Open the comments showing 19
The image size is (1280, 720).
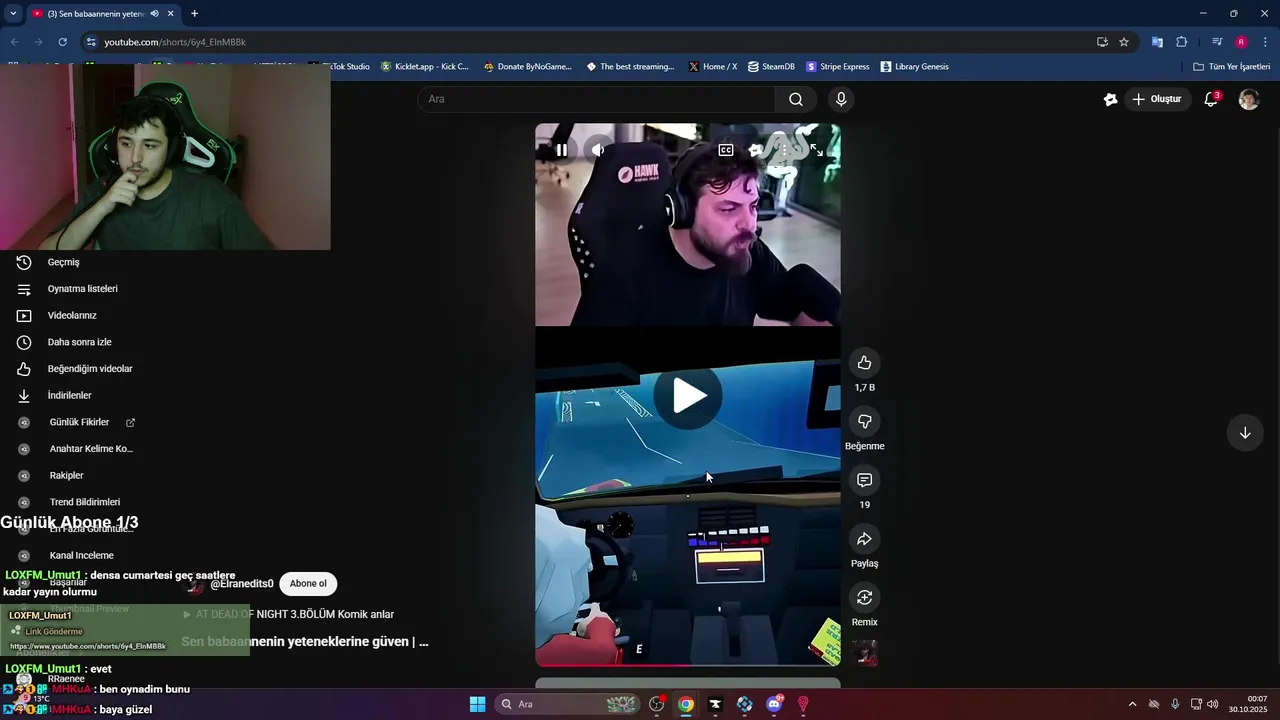865,480
